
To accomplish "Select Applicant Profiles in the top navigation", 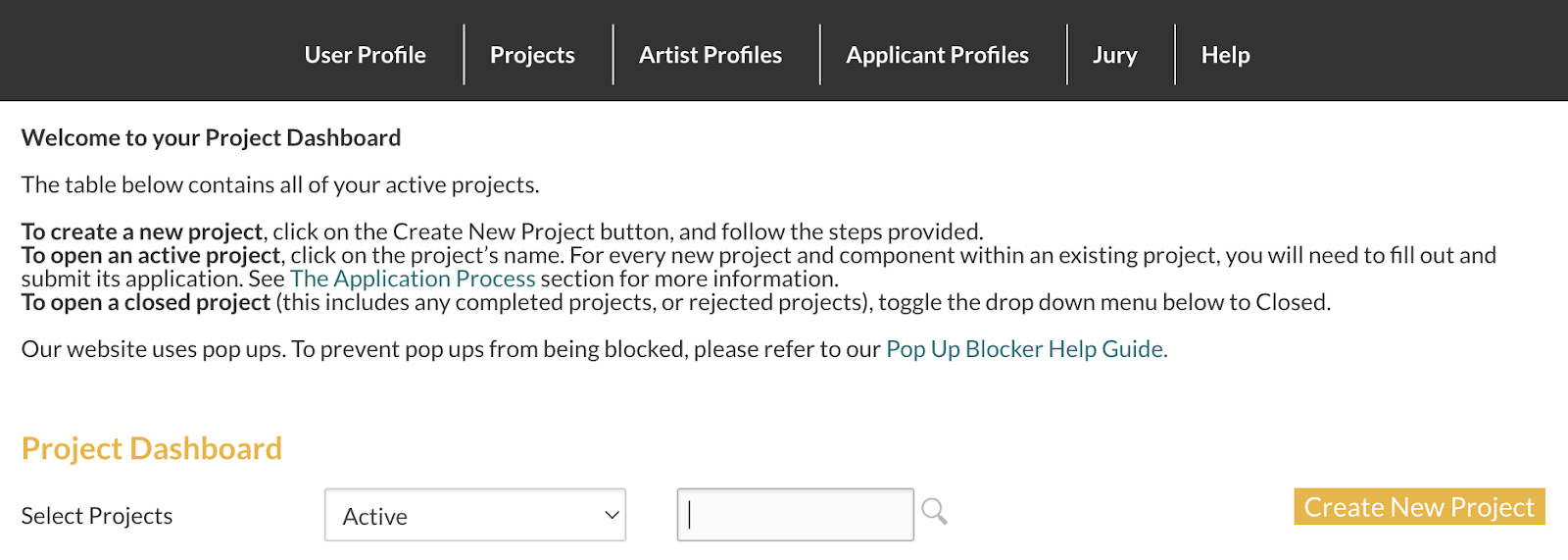I will (937, 55).
